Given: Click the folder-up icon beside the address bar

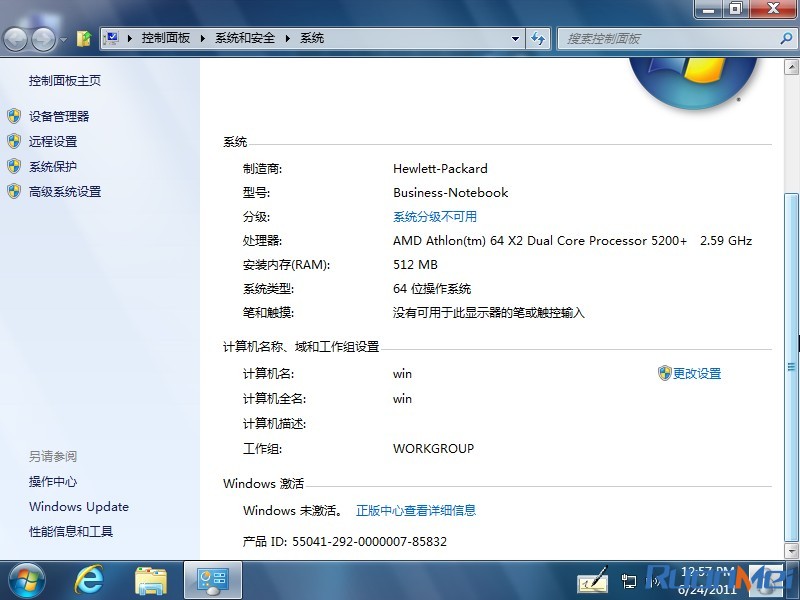Looking at the screenshot, I should tap(84, 38).
